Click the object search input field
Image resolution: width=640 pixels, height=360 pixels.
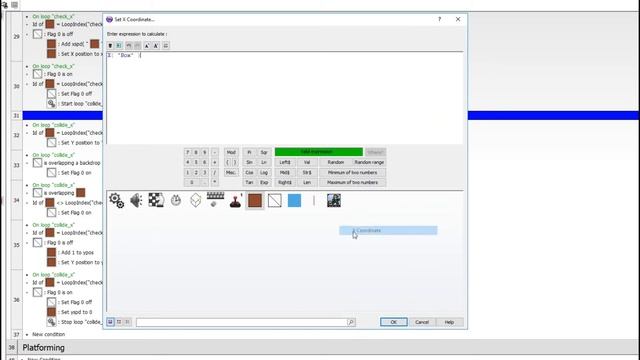click(x=241, y=322)
